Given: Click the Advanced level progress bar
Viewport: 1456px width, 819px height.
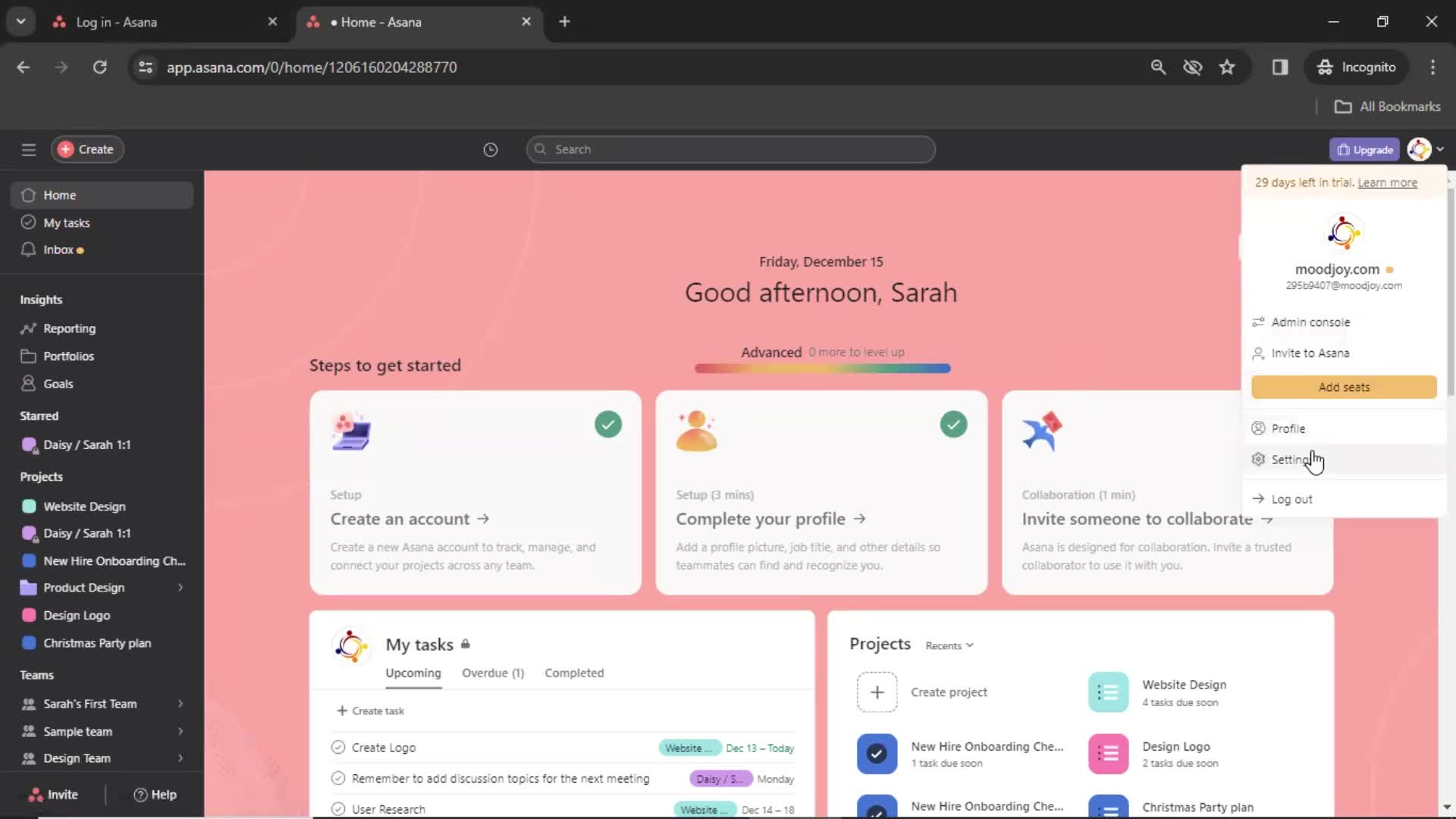Looking at the screenshot, I should 822,369.
